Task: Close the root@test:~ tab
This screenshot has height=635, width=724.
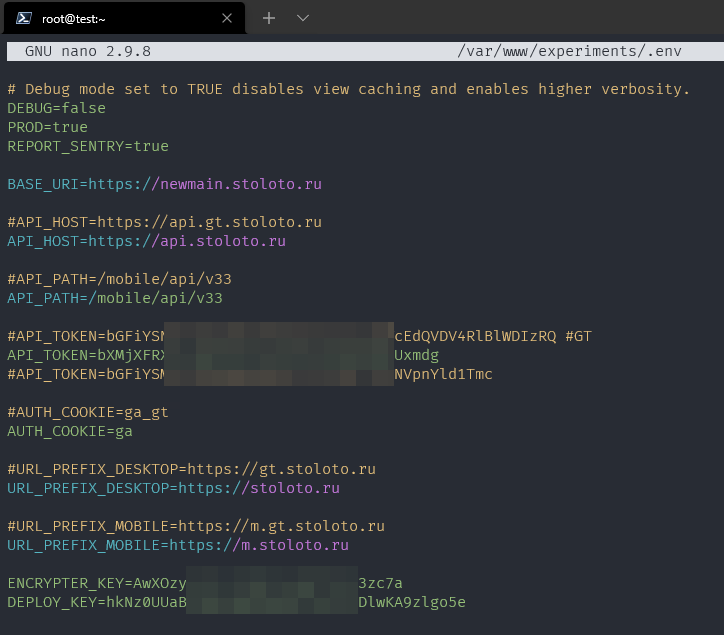Action: tap(227, 18)
